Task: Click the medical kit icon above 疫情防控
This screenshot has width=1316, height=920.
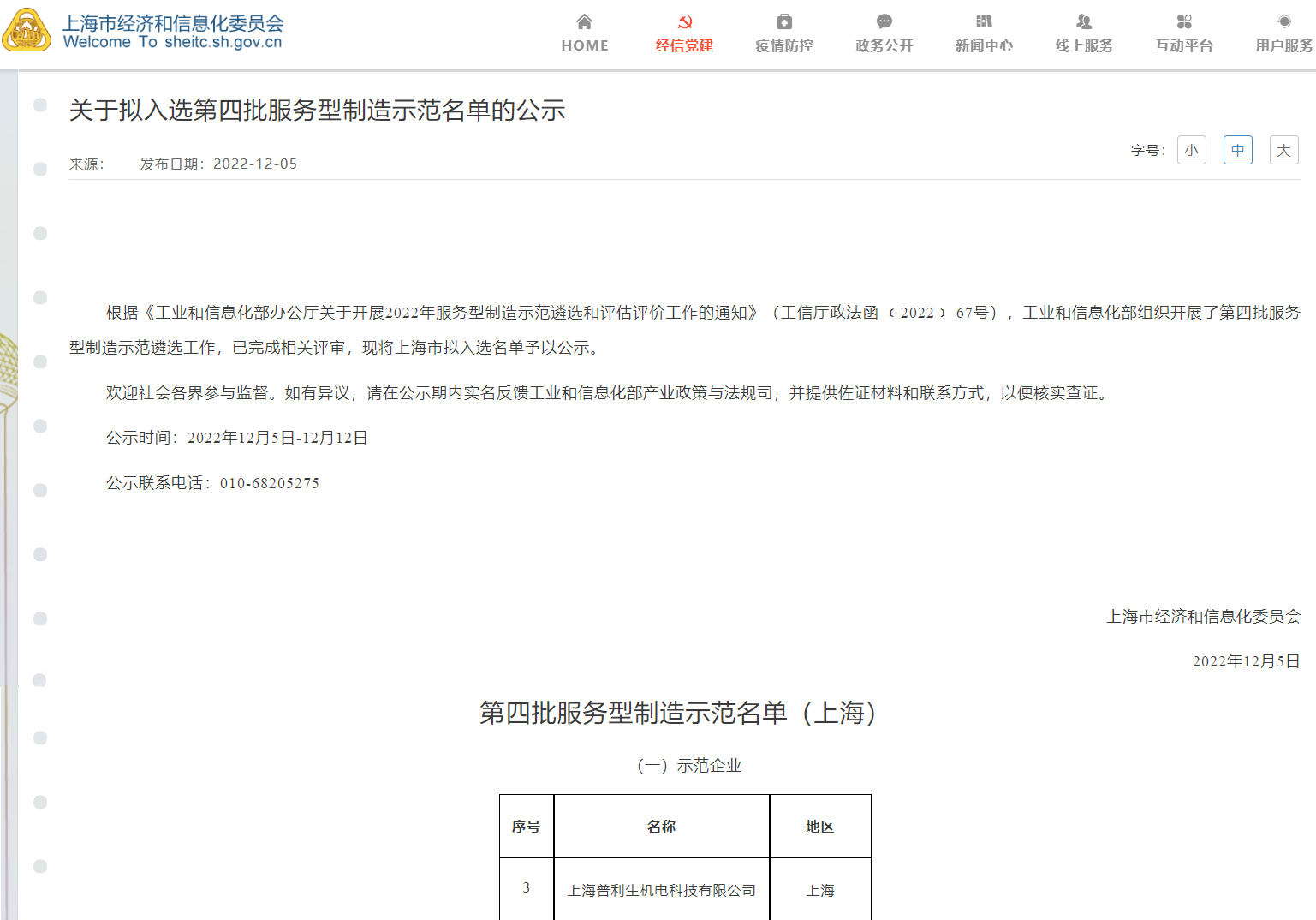Action: pos(784,21)
